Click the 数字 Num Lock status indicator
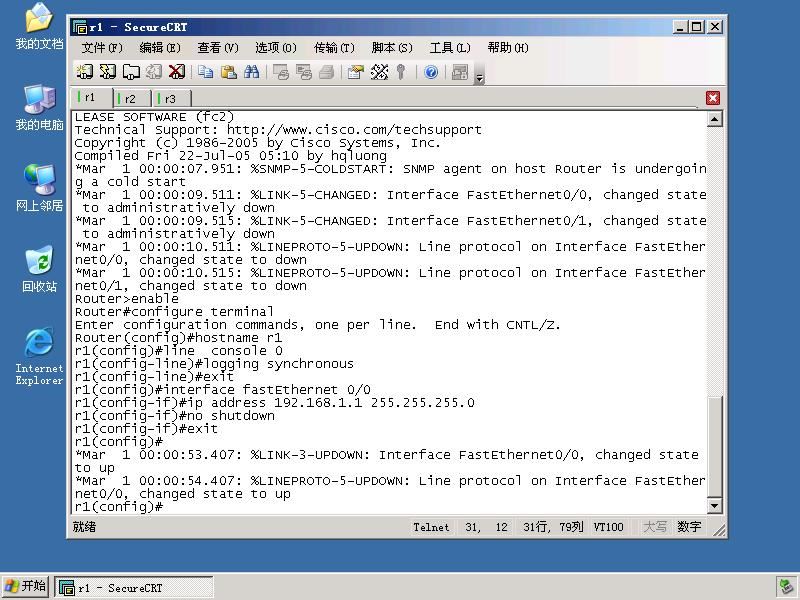 coord(689,527)
